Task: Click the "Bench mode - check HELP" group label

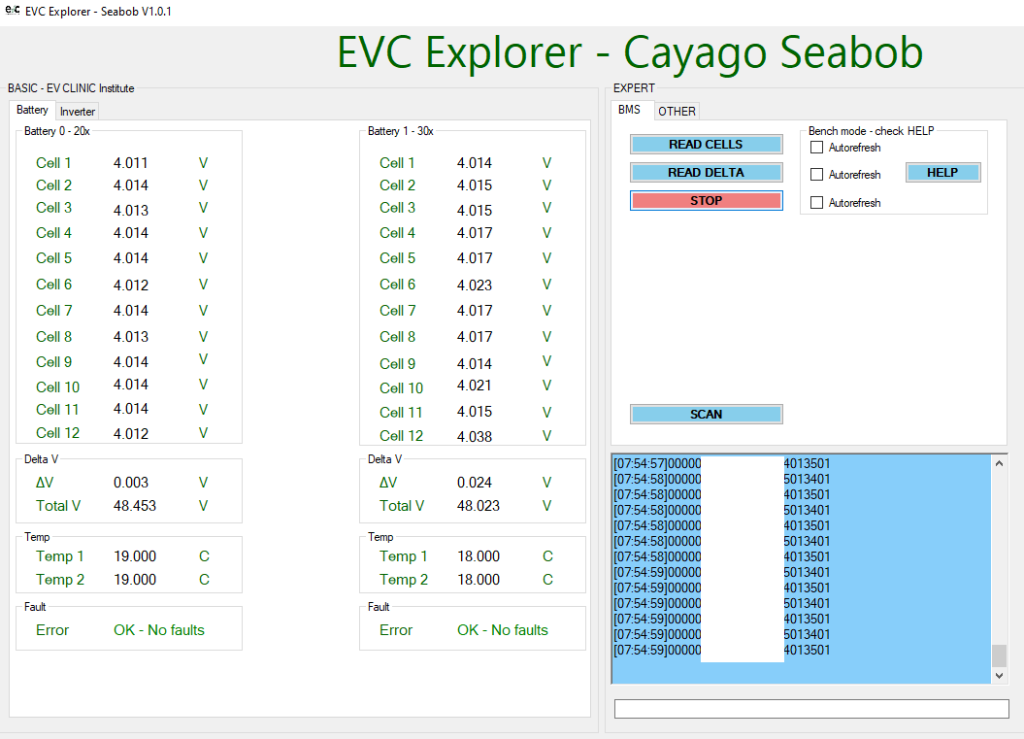Action: 871,131
